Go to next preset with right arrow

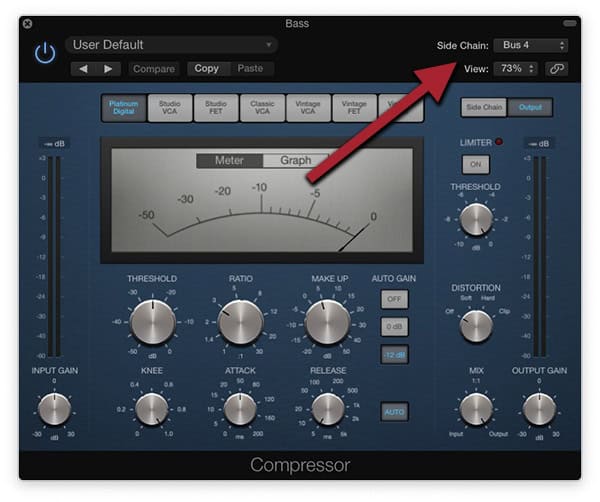(108, 69)
